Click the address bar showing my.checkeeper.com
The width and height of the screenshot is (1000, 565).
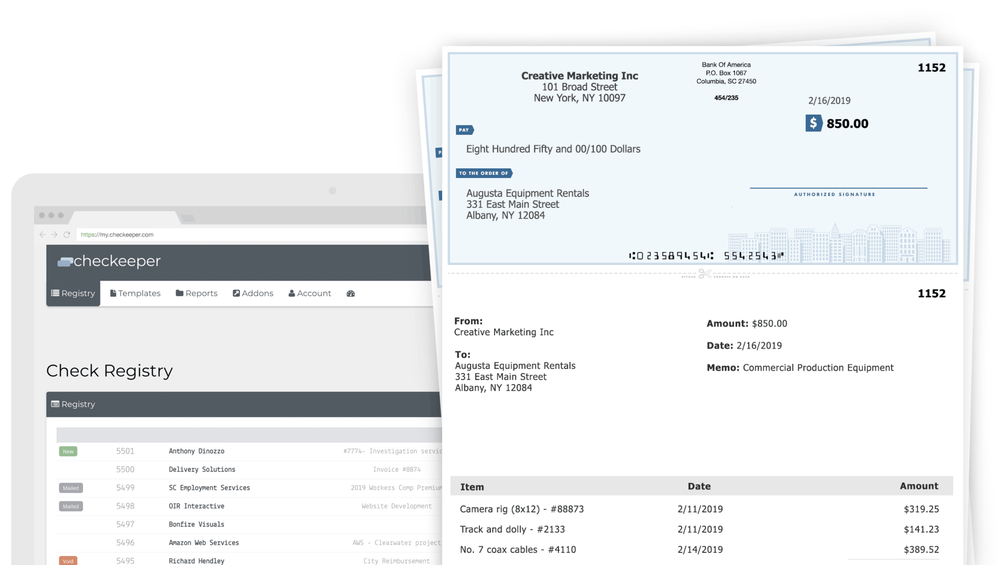(x=255, y=235)
